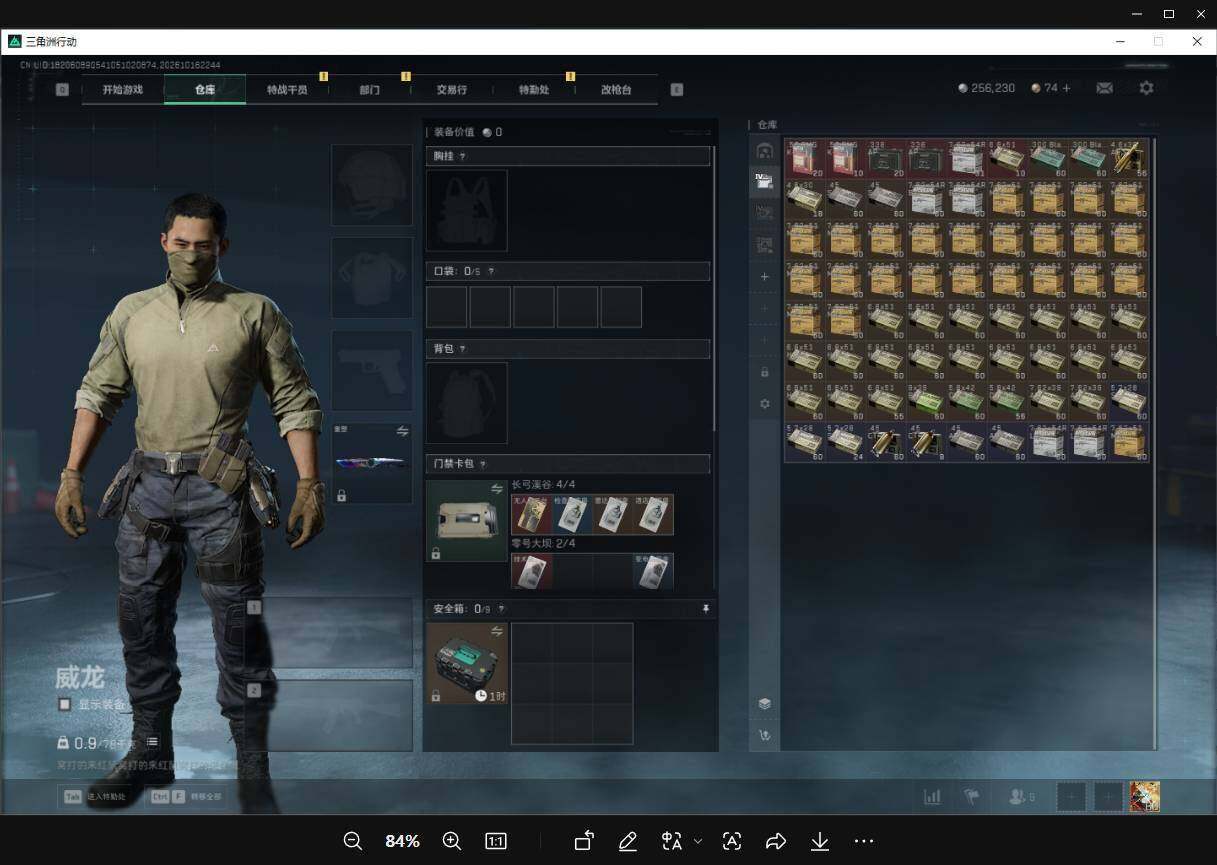Select the empty 背包 backpack slot
The image size is (1217, 865).
[x=467, y=403]
